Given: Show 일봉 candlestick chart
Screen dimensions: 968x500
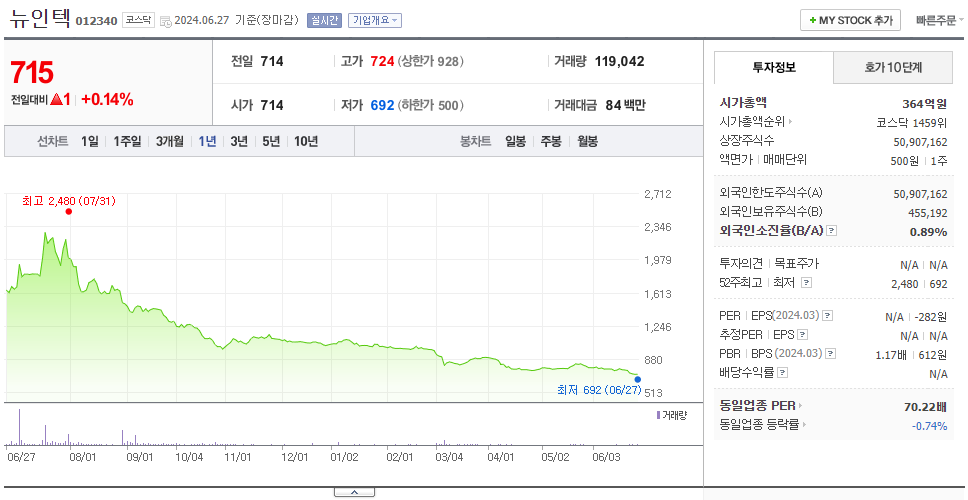Looking at the screenshot, I should (515, 141).
